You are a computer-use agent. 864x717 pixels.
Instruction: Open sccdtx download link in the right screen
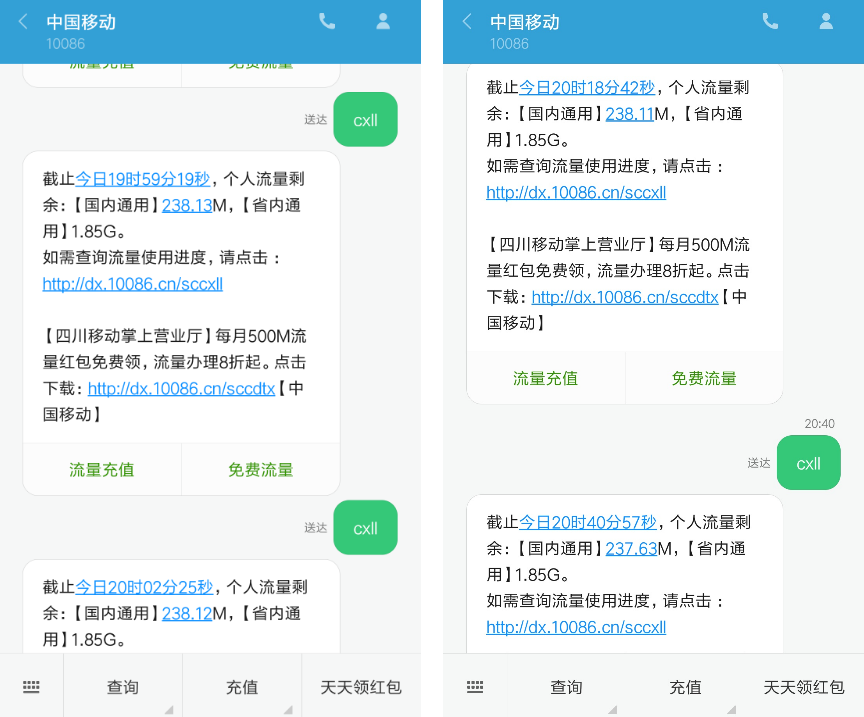click(625, 297)
